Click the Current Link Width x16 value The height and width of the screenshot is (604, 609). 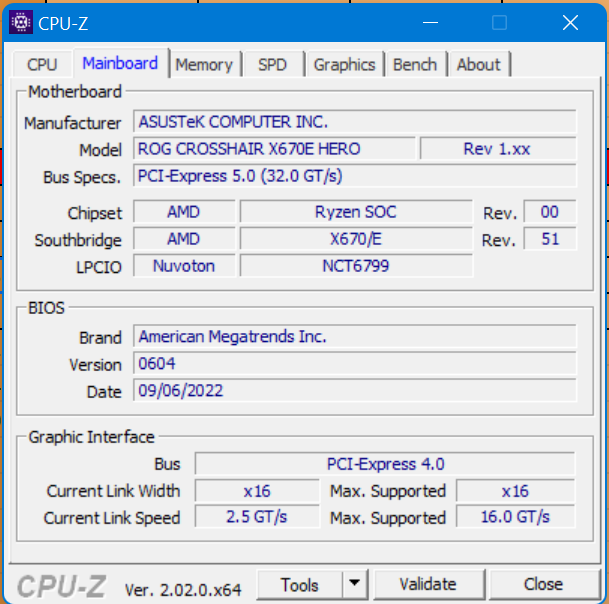click(x=257, y=491)
